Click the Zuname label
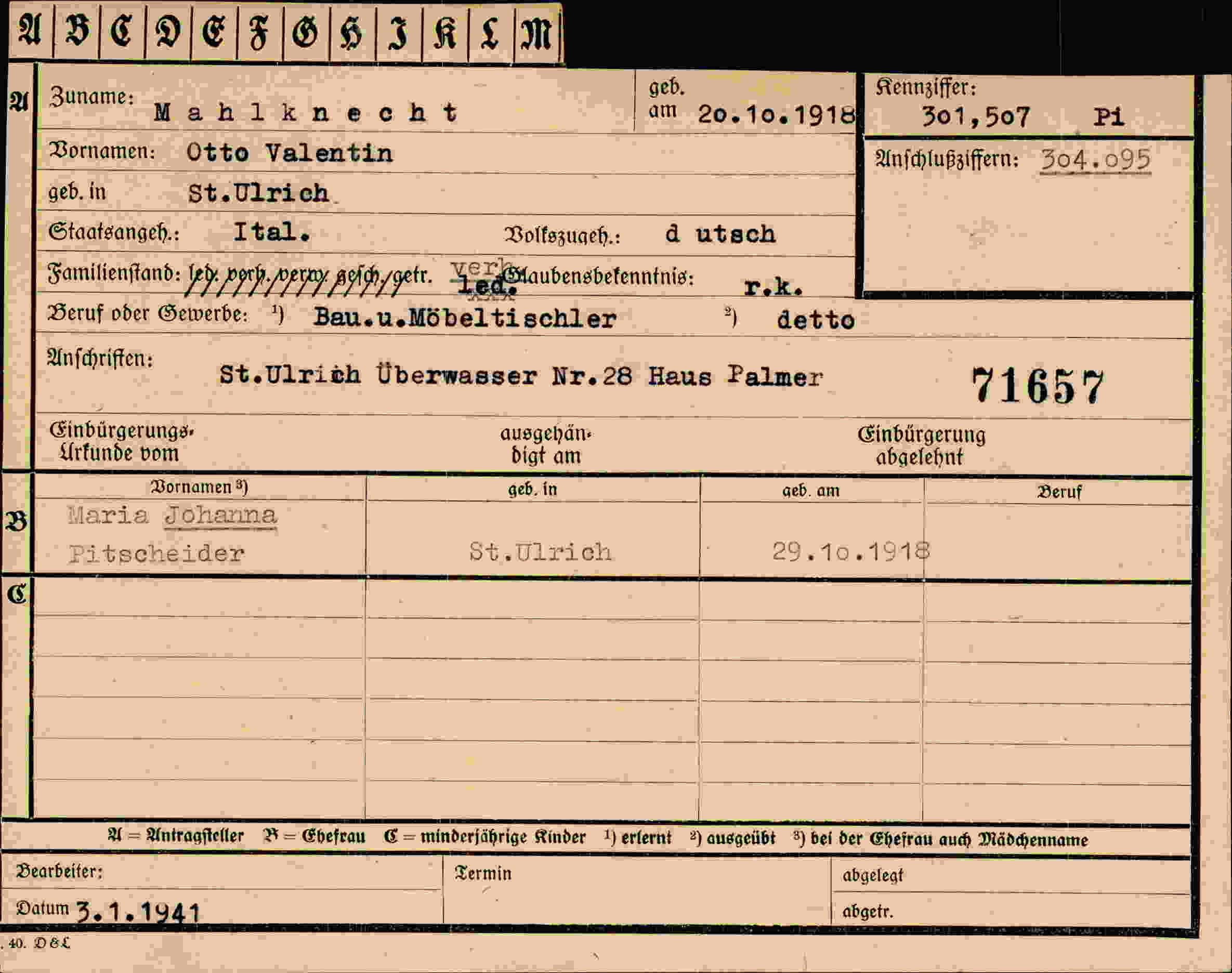This screenshot has width=1232, height=973. tap(91, 96)
